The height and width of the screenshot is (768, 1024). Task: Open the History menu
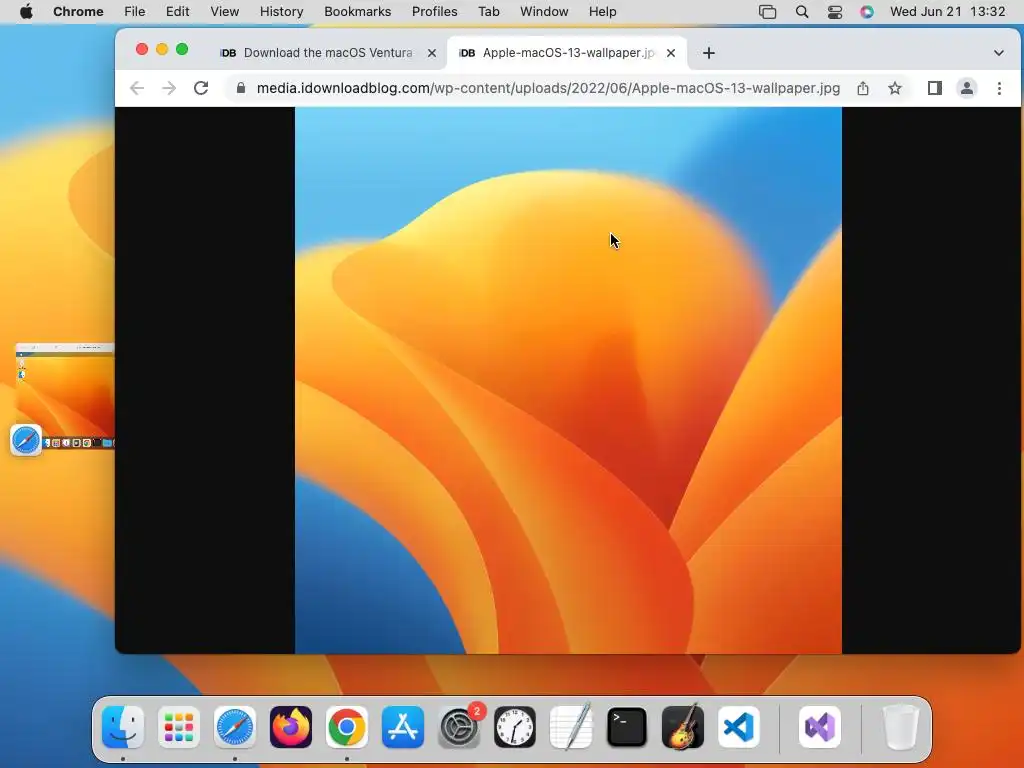281,12
